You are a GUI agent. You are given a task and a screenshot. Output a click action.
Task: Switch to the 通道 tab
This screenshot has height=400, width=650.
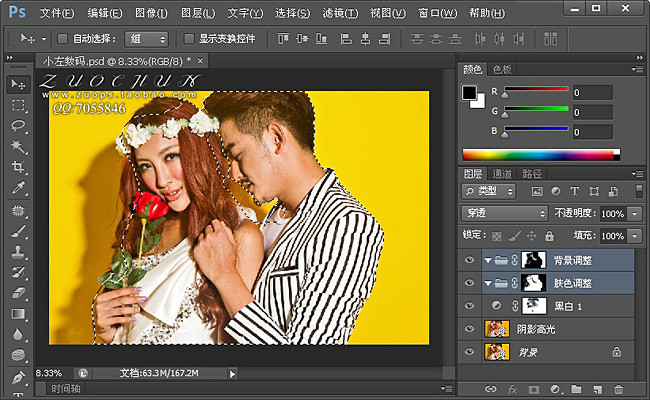pyautogui.click(x=502, y=174)
